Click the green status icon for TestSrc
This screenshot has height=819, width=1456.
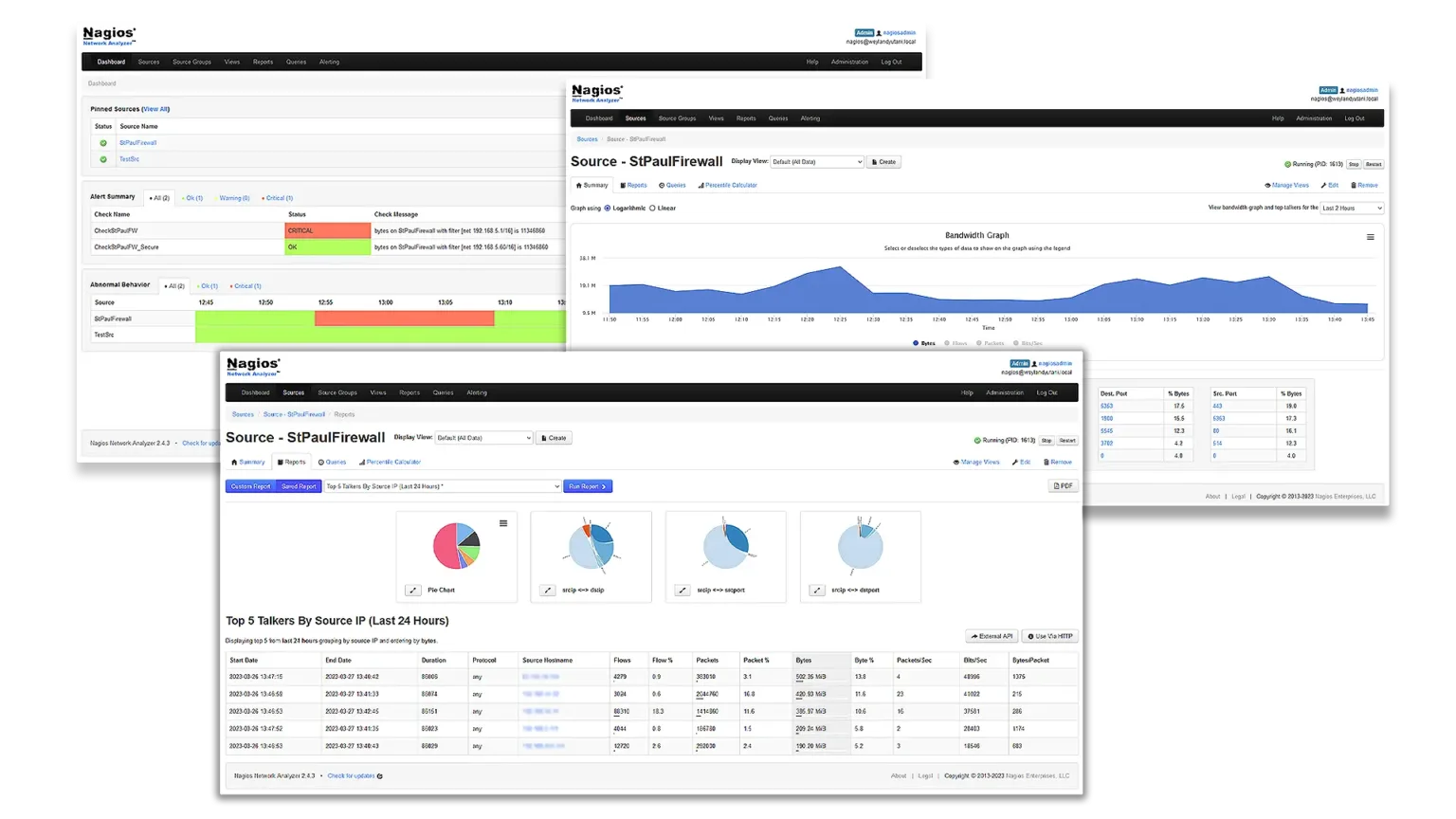click(x=103, y=159)
